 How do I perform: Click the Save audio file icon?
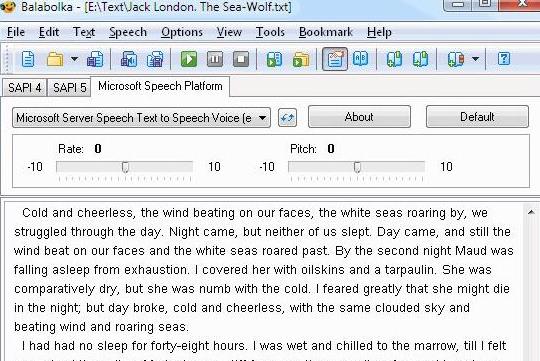pyautogui.click(x=129, y=59)
